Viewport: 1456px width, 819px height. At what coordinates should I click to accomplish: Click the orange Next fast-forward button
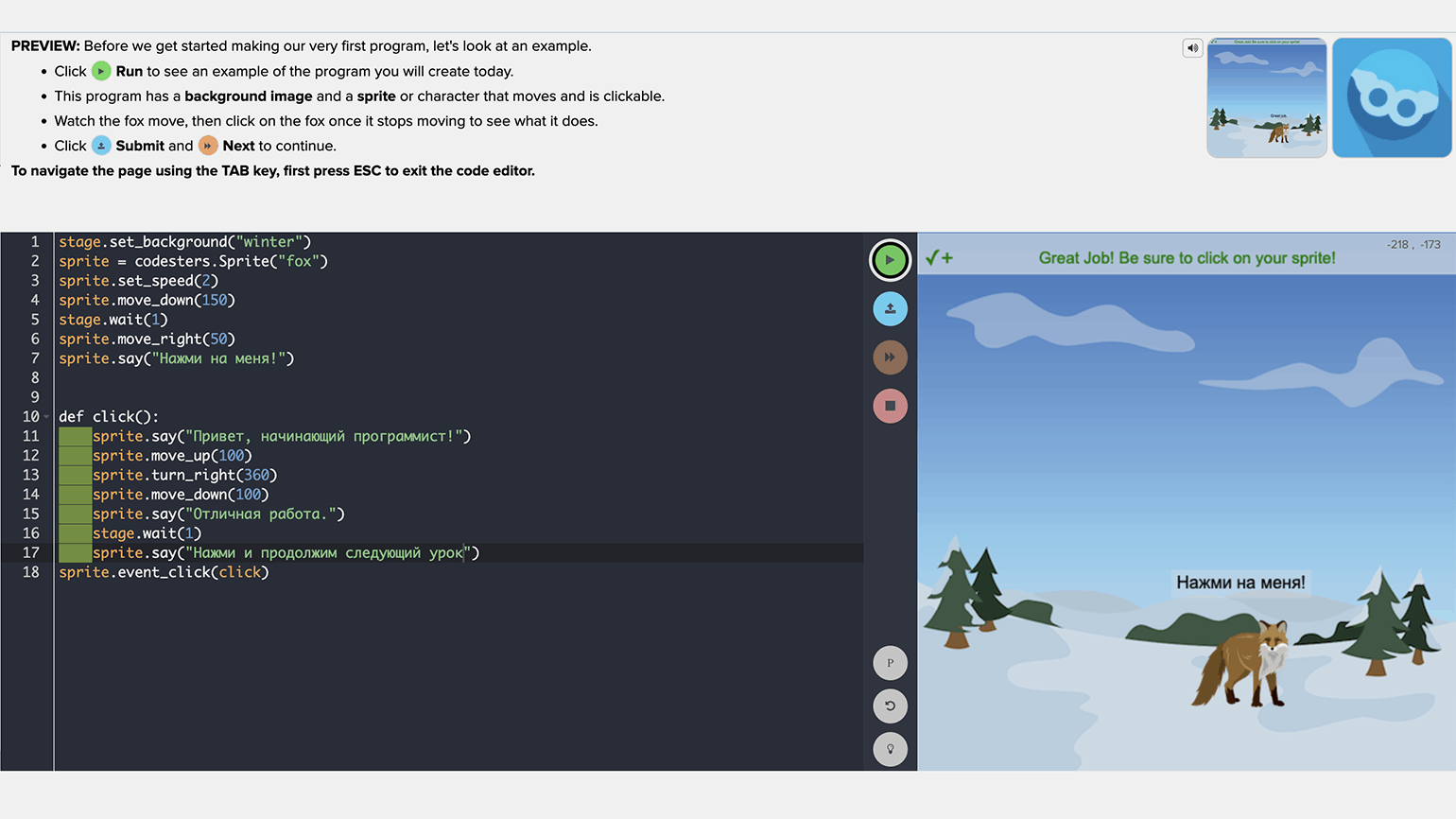890,357
